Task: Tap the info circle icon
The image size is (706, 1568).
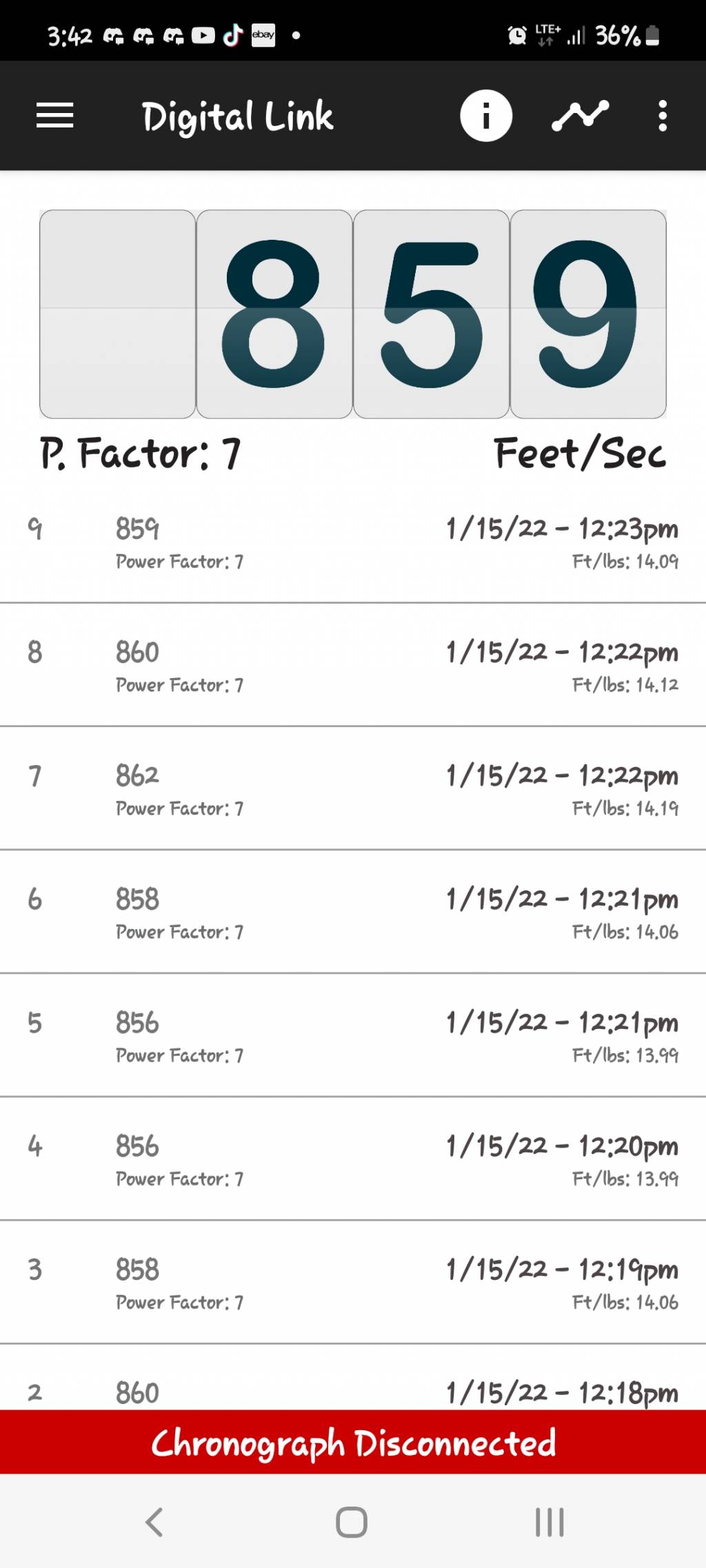Action: (486, 116)
